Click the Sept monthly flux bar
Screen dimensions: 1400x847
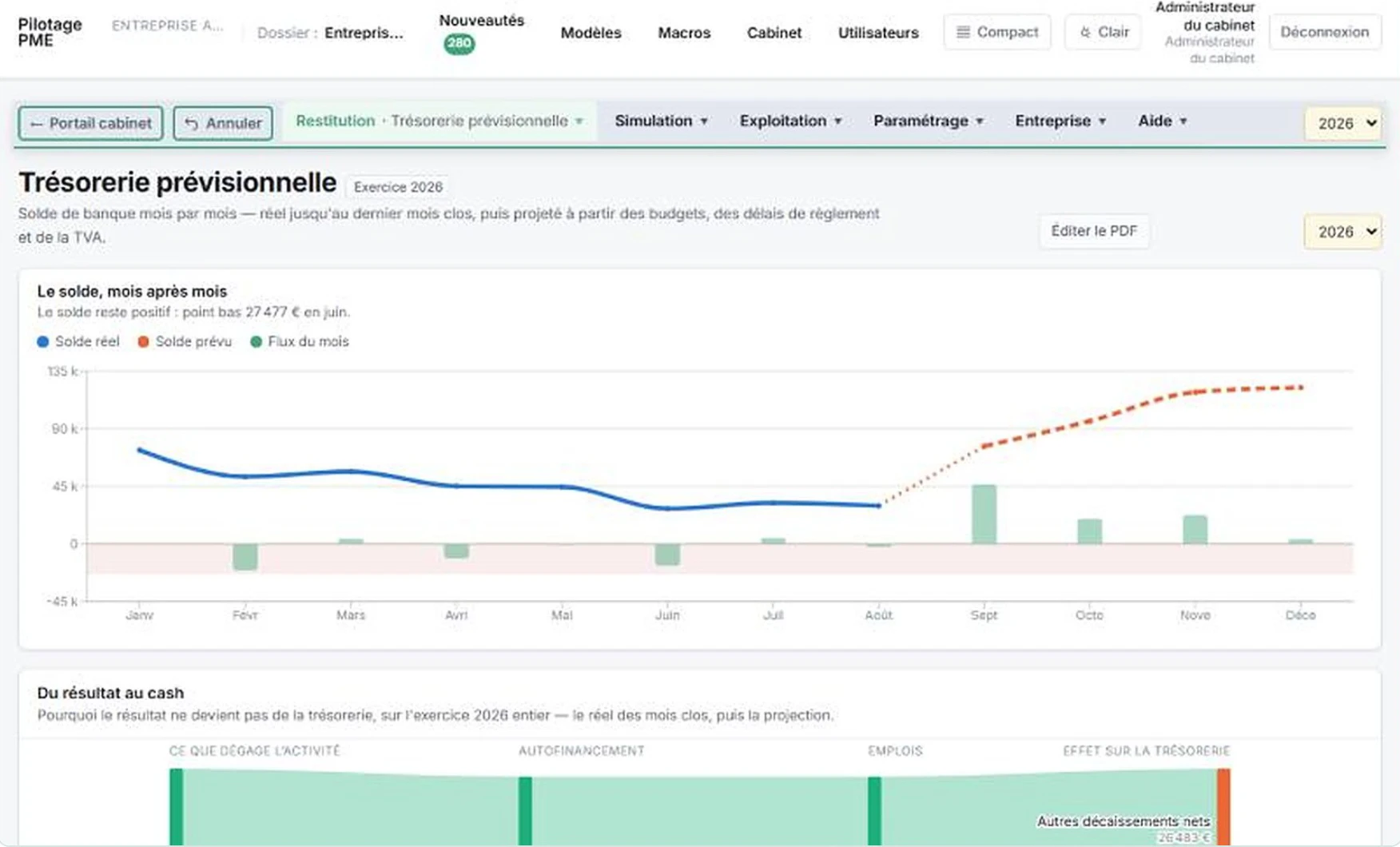(984, 515)
